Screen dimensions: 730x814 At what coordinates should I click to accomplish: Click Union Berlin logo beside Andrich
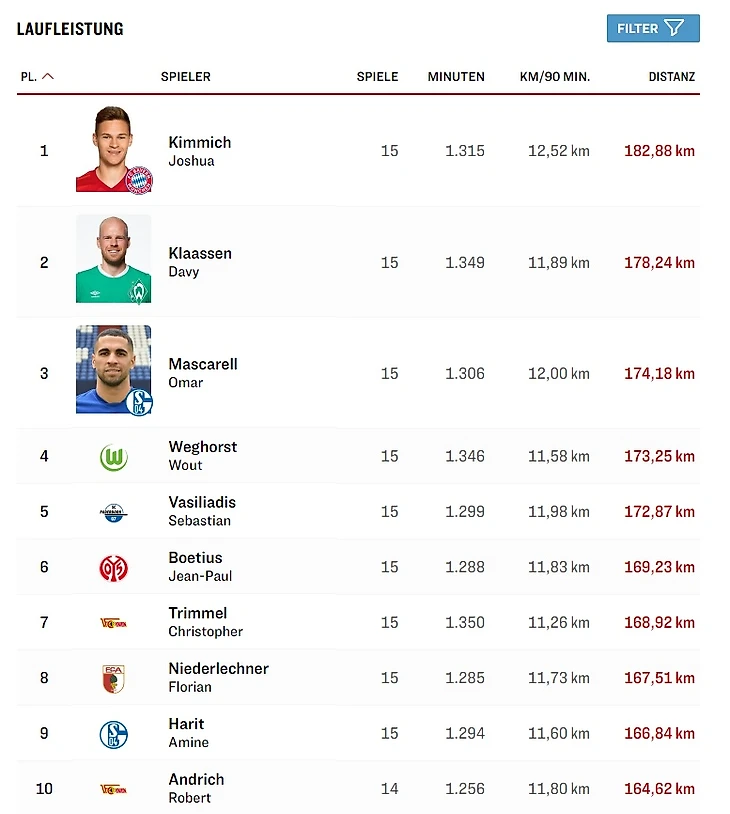click(113, 789)
